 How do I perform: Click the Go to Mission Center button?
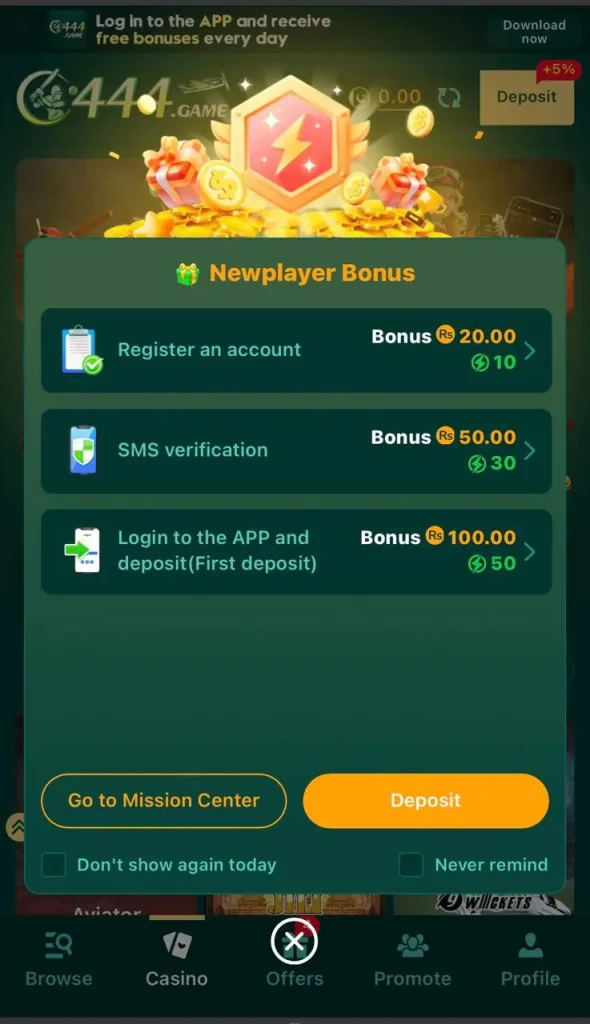click(x=164, y=801)
